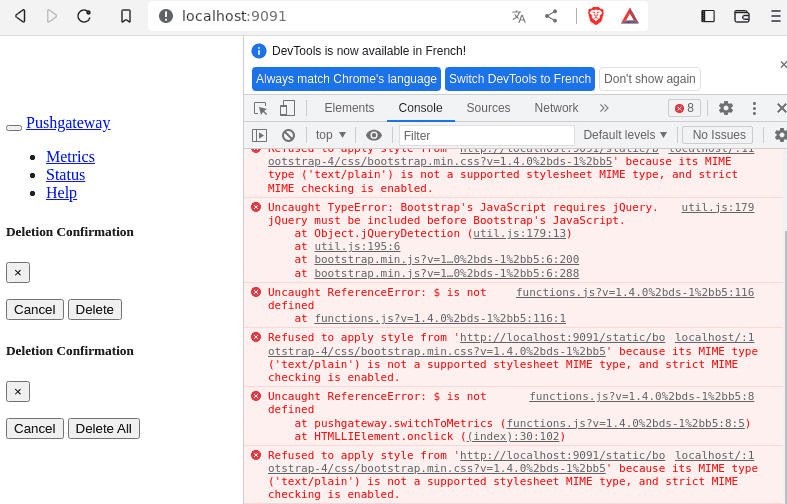Click the Delete All button
787x504 pixels.
104,428
